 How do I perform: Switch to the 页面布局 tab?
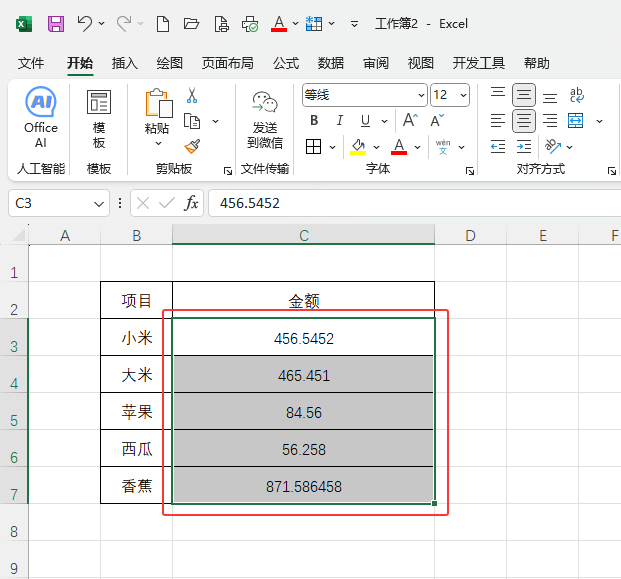click(x=227, y=63)
